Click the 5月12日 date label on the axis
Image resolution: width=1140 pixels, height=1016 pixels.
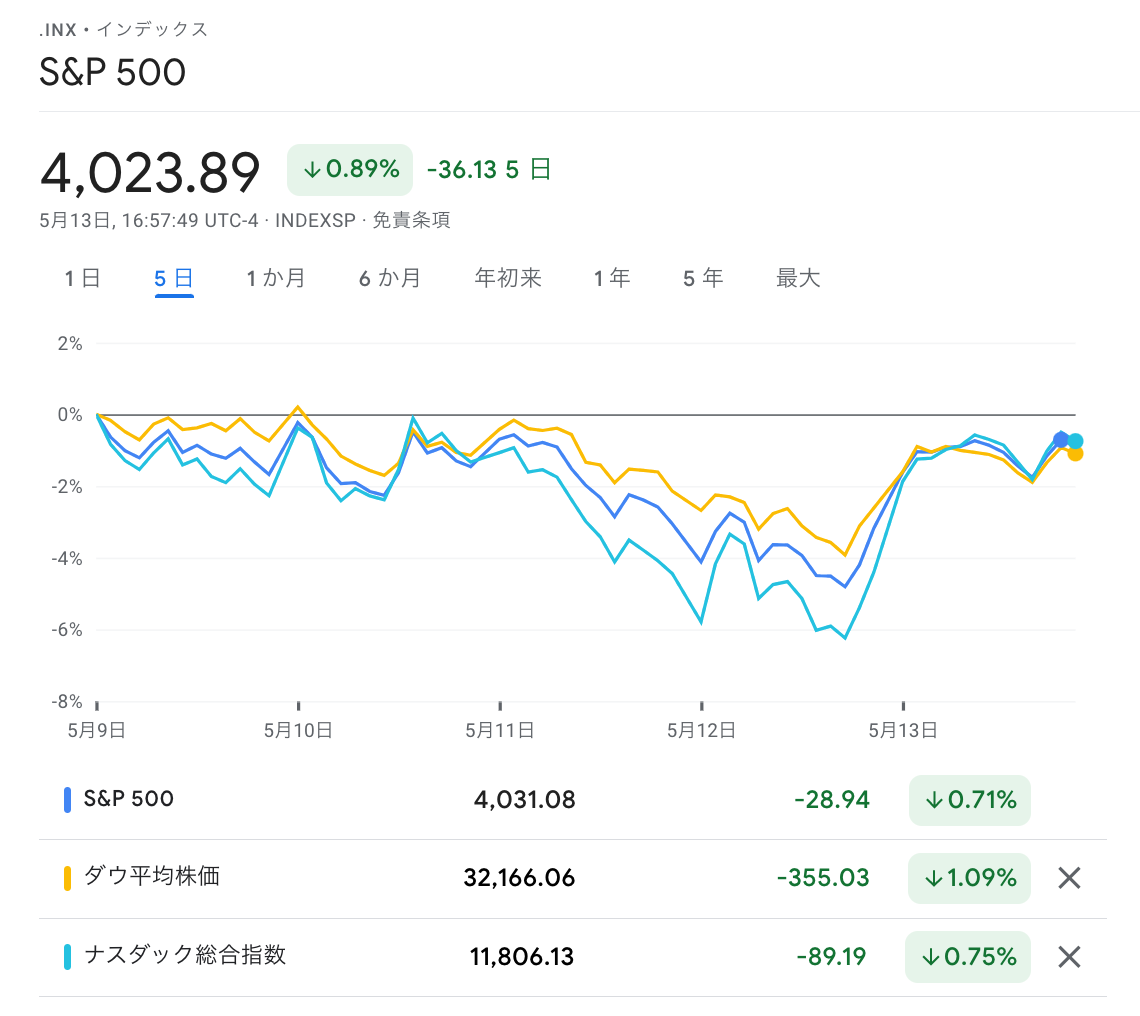click(x=703, y=730)
